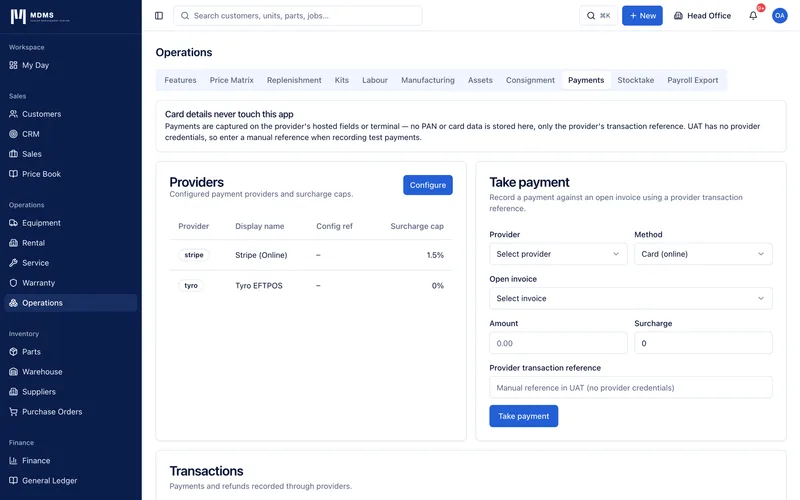Focus the global search field

(x=297, y=16)
